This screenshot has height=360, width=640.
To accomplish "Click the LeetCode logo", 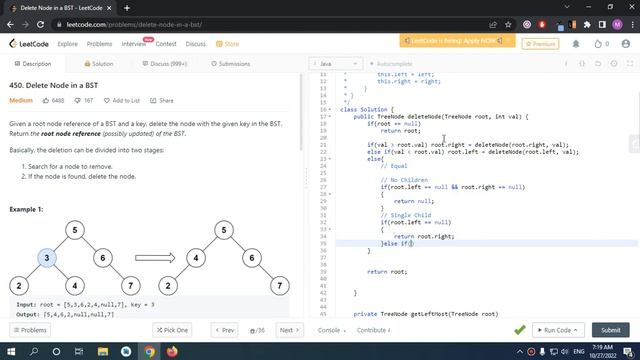I will [29, 44].
